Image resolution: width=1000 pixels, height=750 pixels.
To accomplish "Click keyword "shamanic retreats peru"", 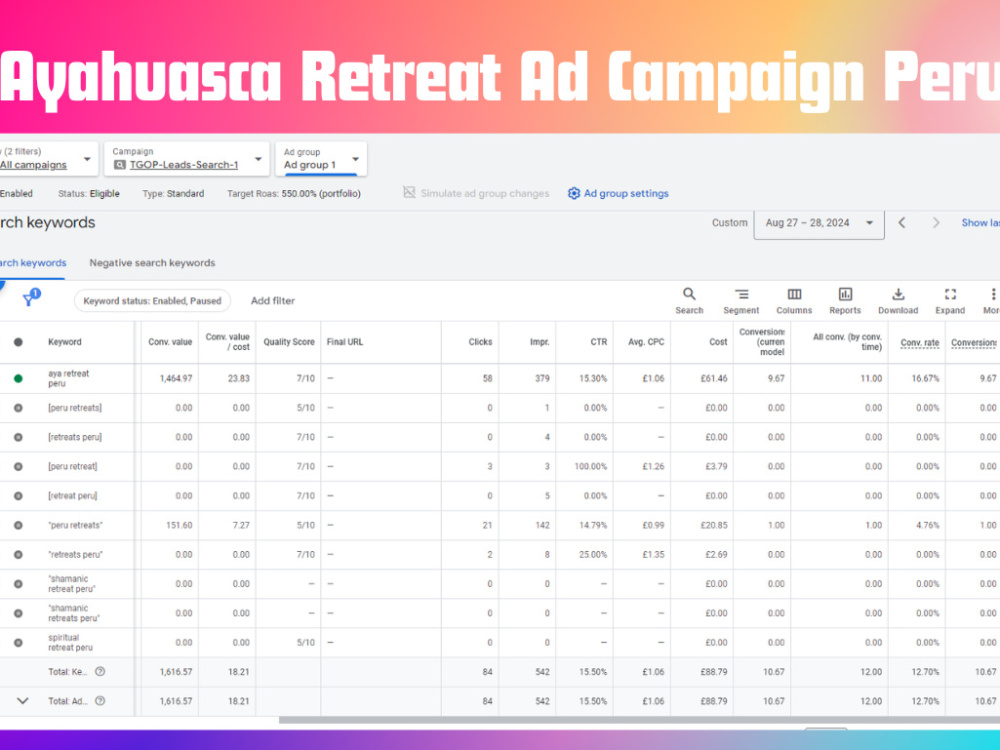I will (73, 613).
